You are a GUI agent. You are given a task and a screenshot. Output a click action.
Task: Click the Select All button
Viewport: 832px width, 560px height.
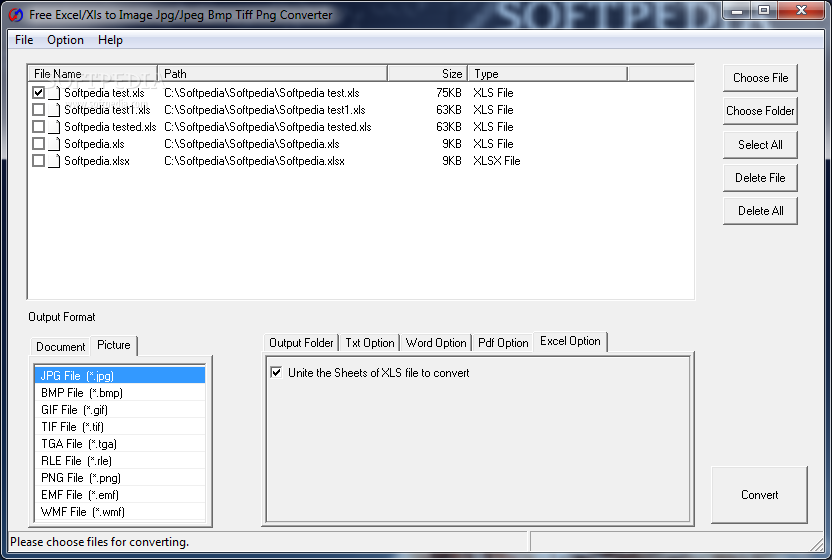pyautogui.click(x=760, y=145)
